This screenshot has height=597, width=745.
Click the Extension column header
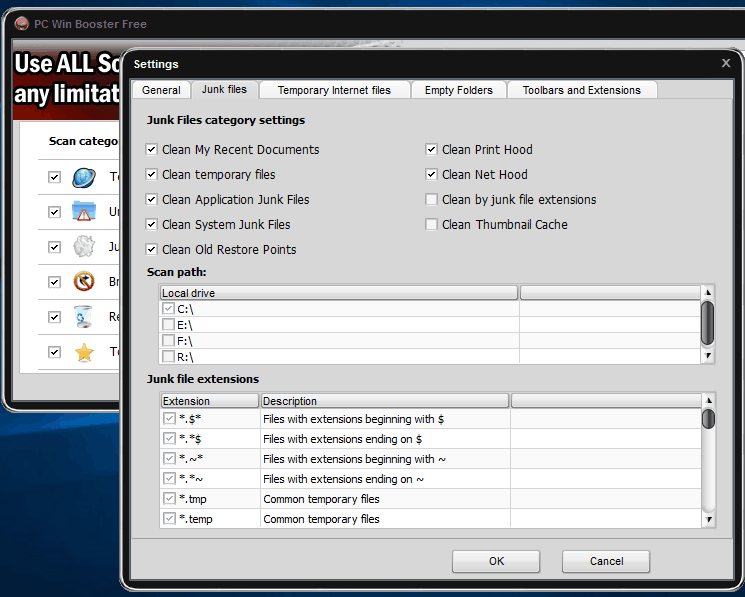point(210,401)
